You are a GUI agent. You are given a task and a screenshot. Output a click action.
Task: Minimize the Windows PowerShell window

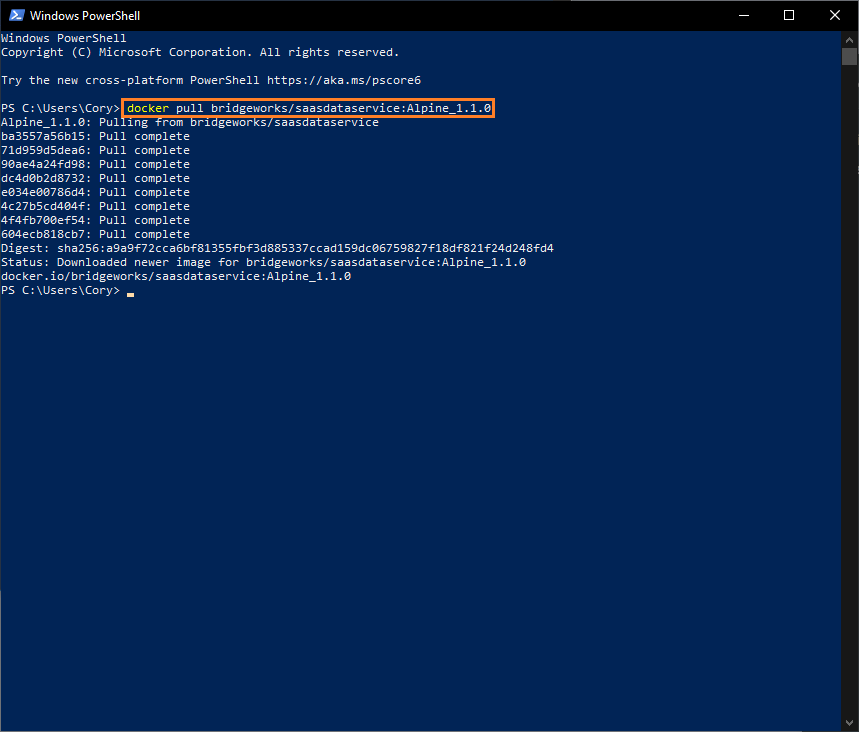coord(743,15)
